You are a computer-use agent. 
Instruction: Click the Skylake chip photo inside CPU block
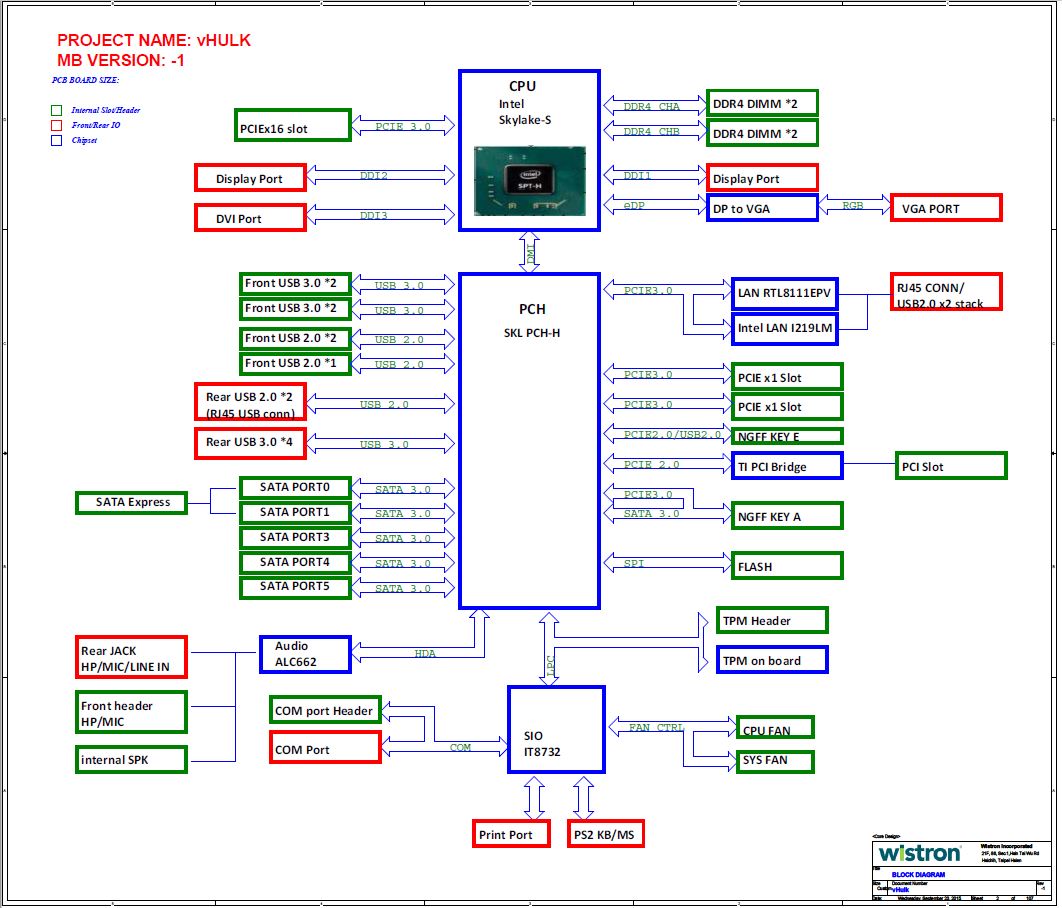click(x=530, y=181)
